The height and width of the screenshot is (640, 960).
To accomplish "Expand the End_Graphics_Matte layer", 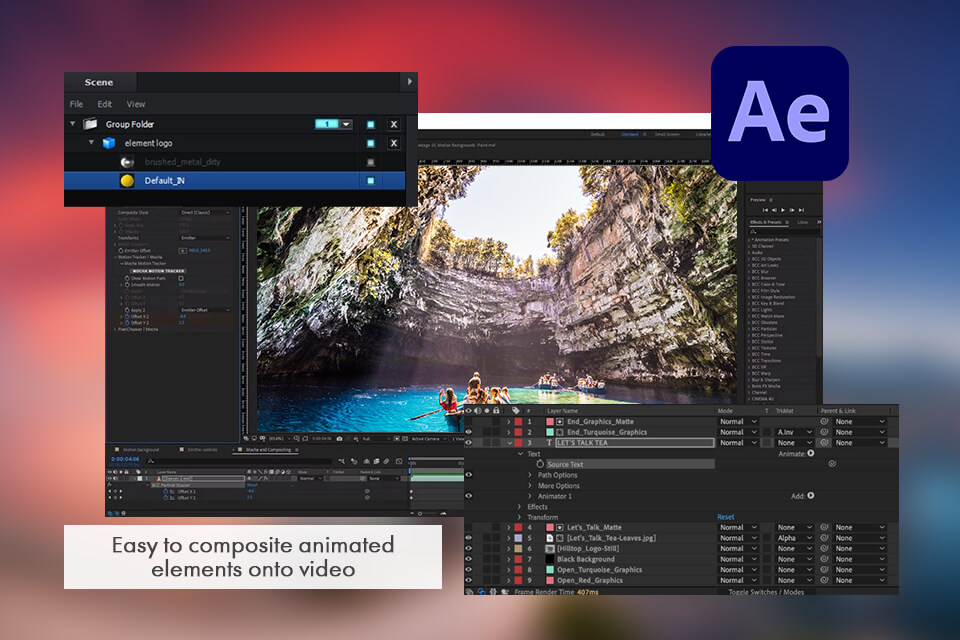I will [x=509, y=422].
